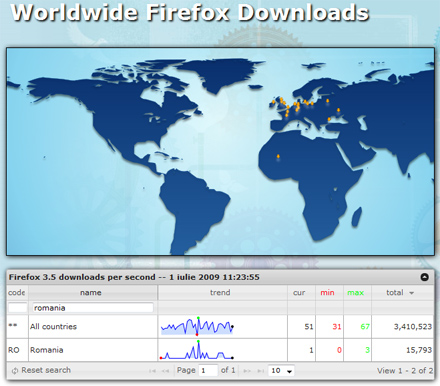Click All countries min value 31
Image resolution: width=440 pixels, height=386 pixels.
(337, 327)
